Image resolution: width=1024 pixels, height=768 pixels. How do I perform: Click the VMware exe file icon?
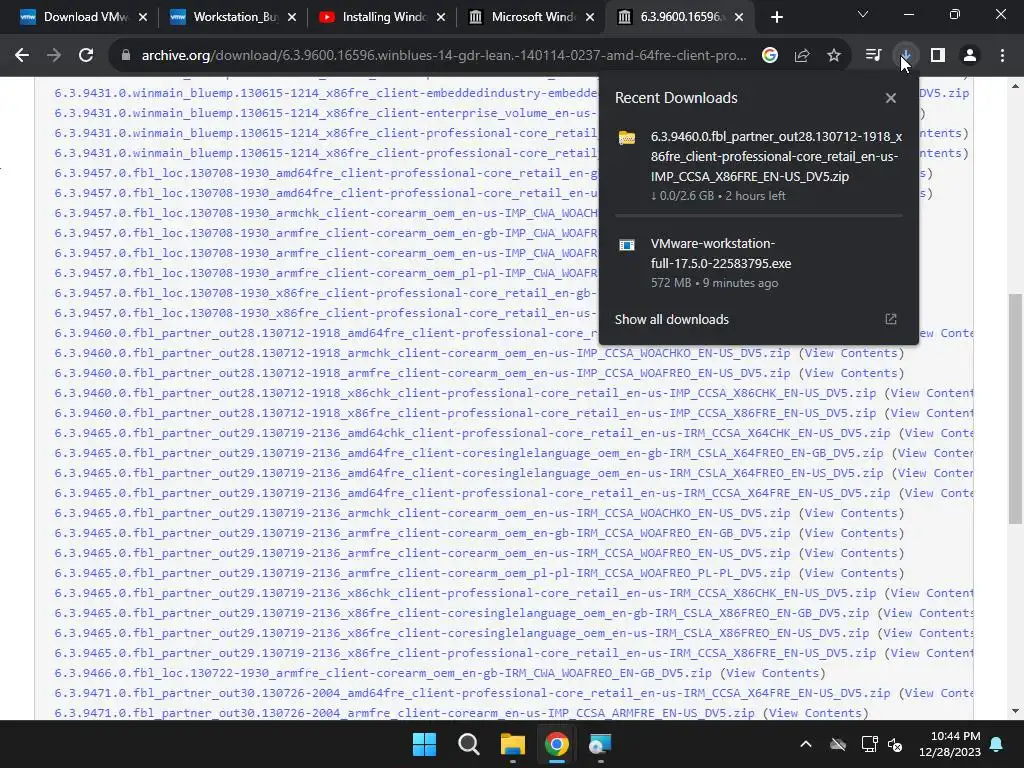coord(627,245)
